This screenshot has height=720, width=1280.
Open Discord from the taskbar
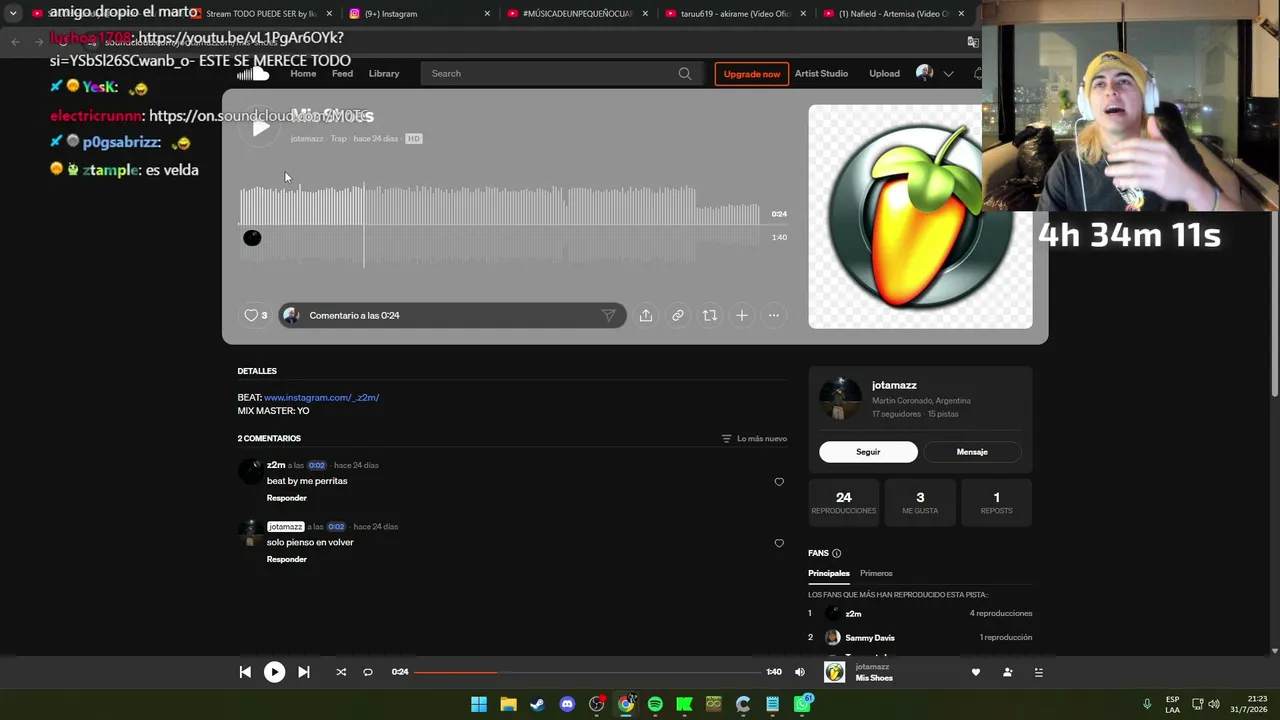pos(567,704)
